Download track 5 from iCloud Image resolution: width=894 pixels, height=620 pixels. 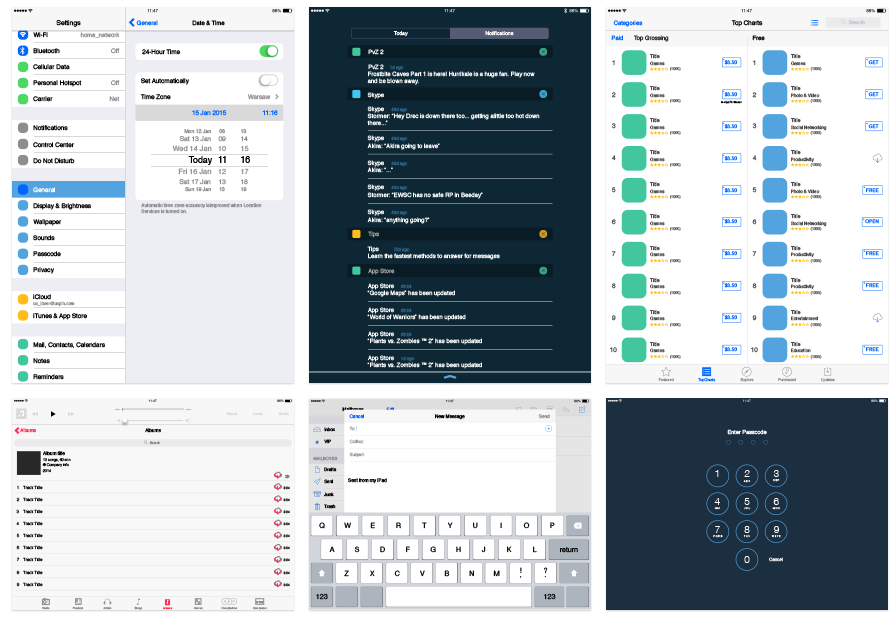pyautogui.click(x=278, y=535)
